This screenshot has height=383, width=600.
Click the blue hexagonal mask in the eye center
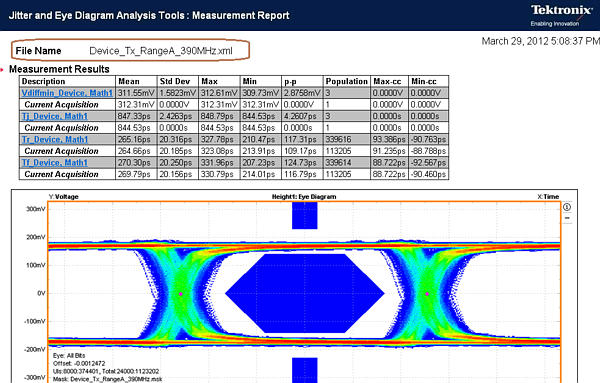pos(305,293)
